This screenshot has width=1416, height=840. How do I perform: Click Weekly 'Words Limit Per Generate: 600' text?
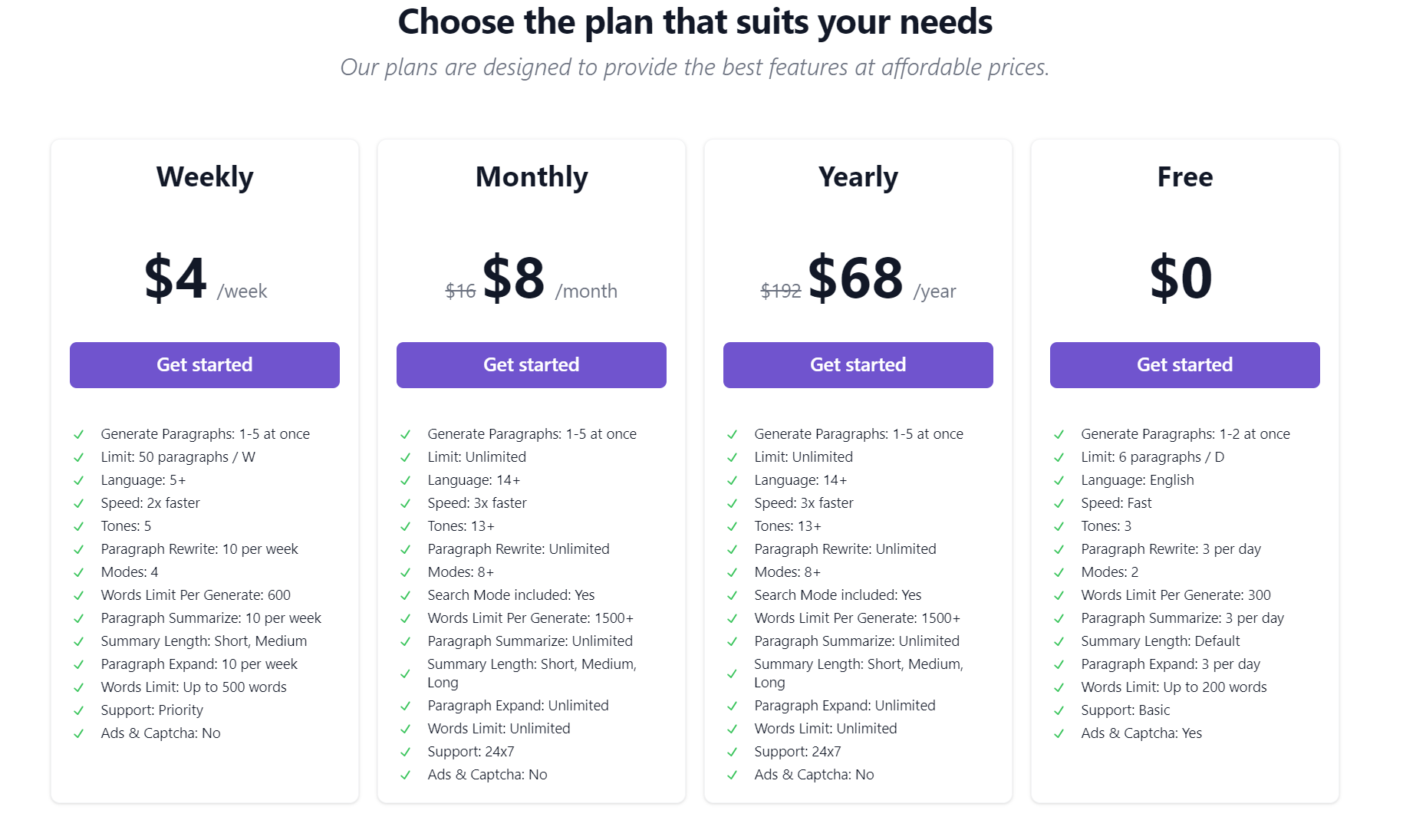(196, 595)
